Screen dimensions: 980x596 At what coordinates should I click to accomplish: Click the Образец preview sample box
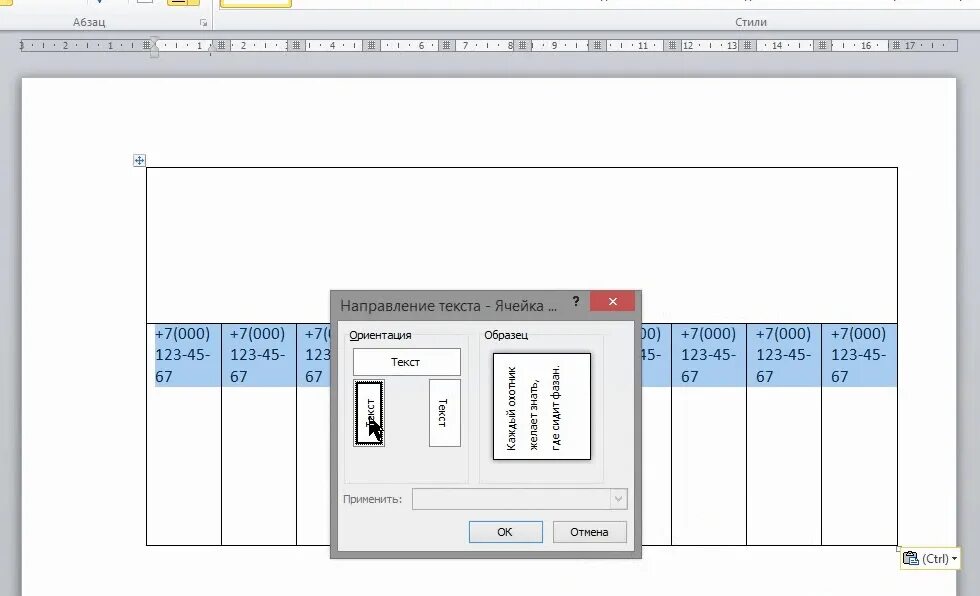(x=541, y=407)
